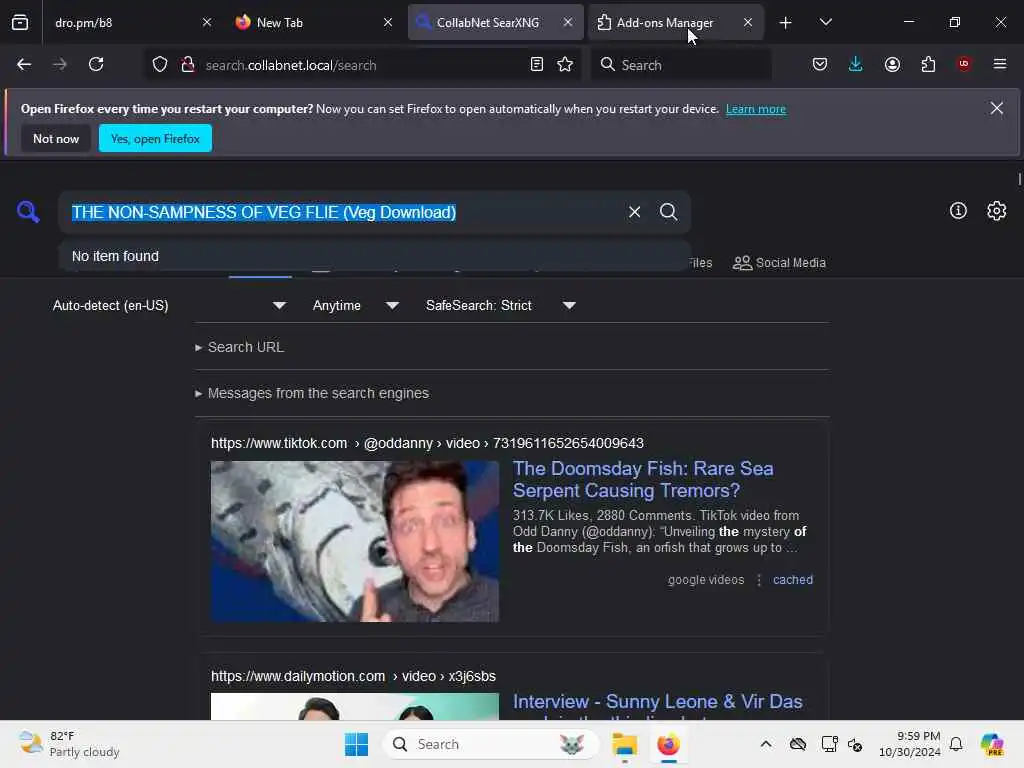Click "No item found" suggestion text

(115, 256)
